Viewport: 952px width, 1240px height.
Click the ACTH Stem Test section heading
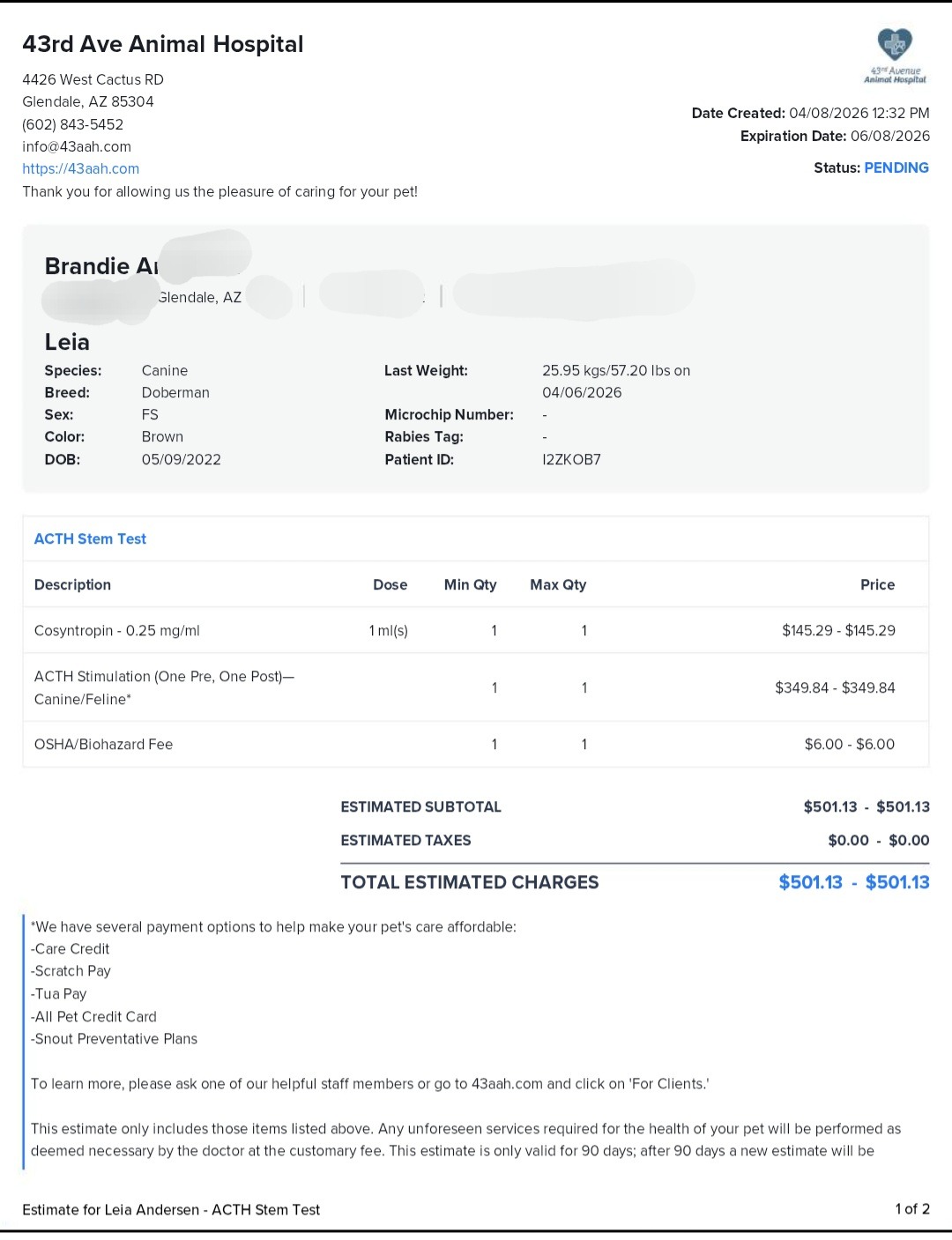click(x=90, y=538)
